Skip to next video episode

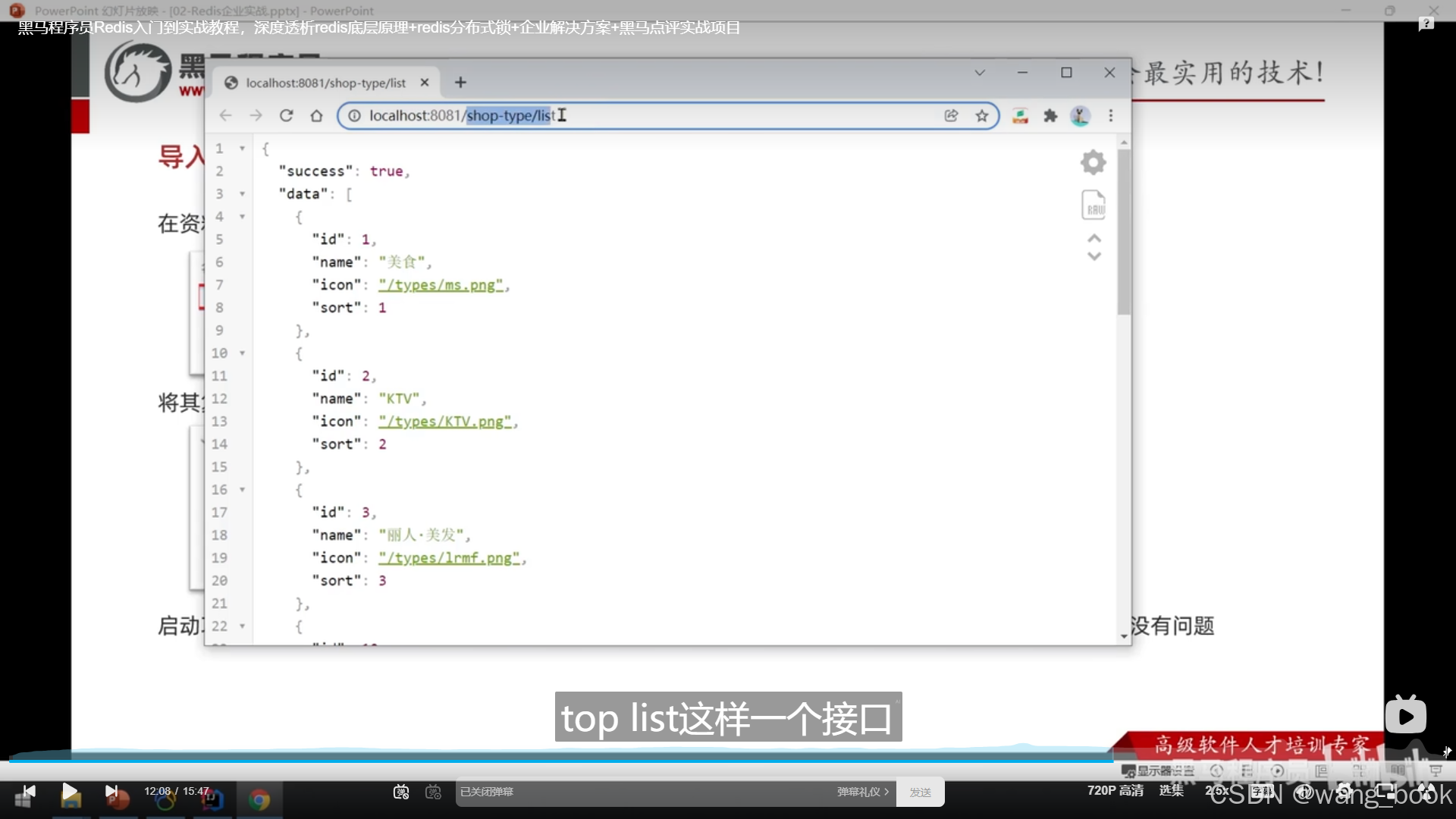click(111, 792)
